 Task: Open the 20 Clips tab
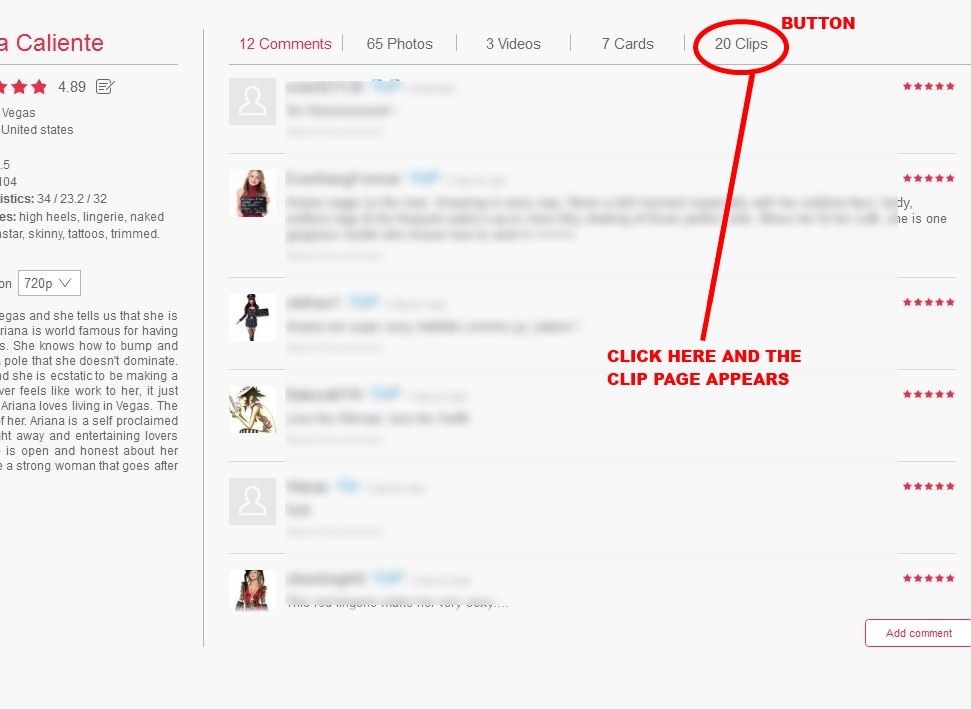pyautogui.click(x=741, y=44)
